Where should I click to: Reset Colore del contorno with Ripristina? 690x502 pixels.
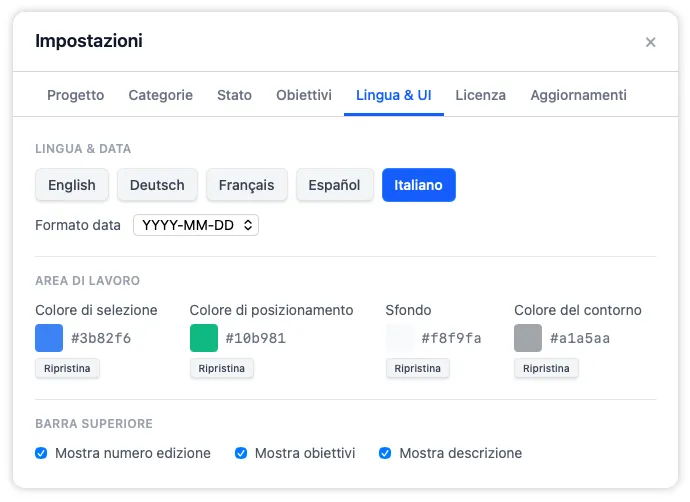[x=546, y=368]
